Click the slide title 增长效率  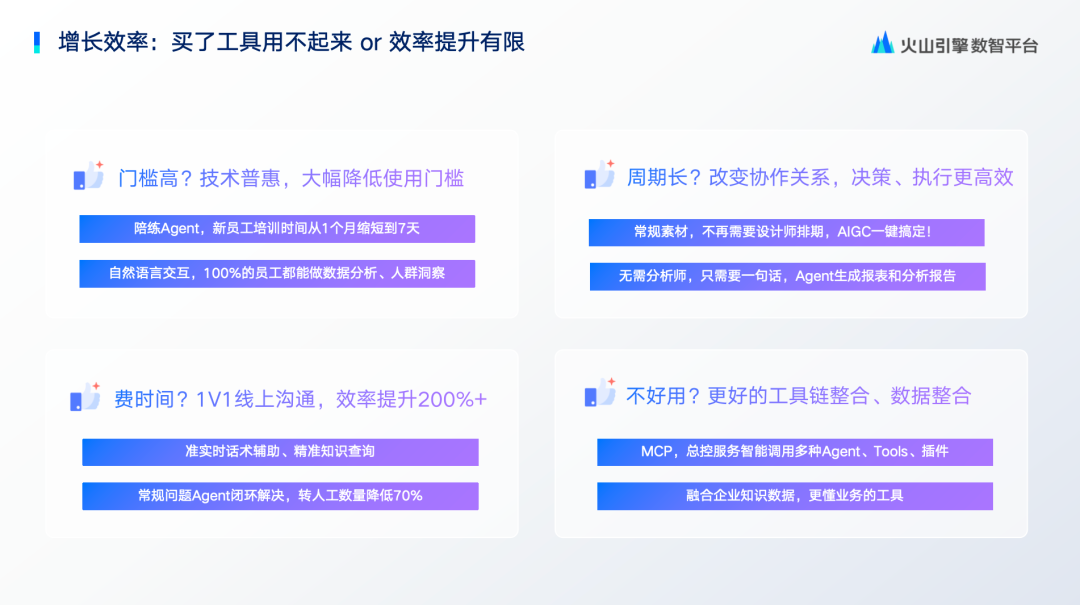pyautogui.click(x=292, y=42)
